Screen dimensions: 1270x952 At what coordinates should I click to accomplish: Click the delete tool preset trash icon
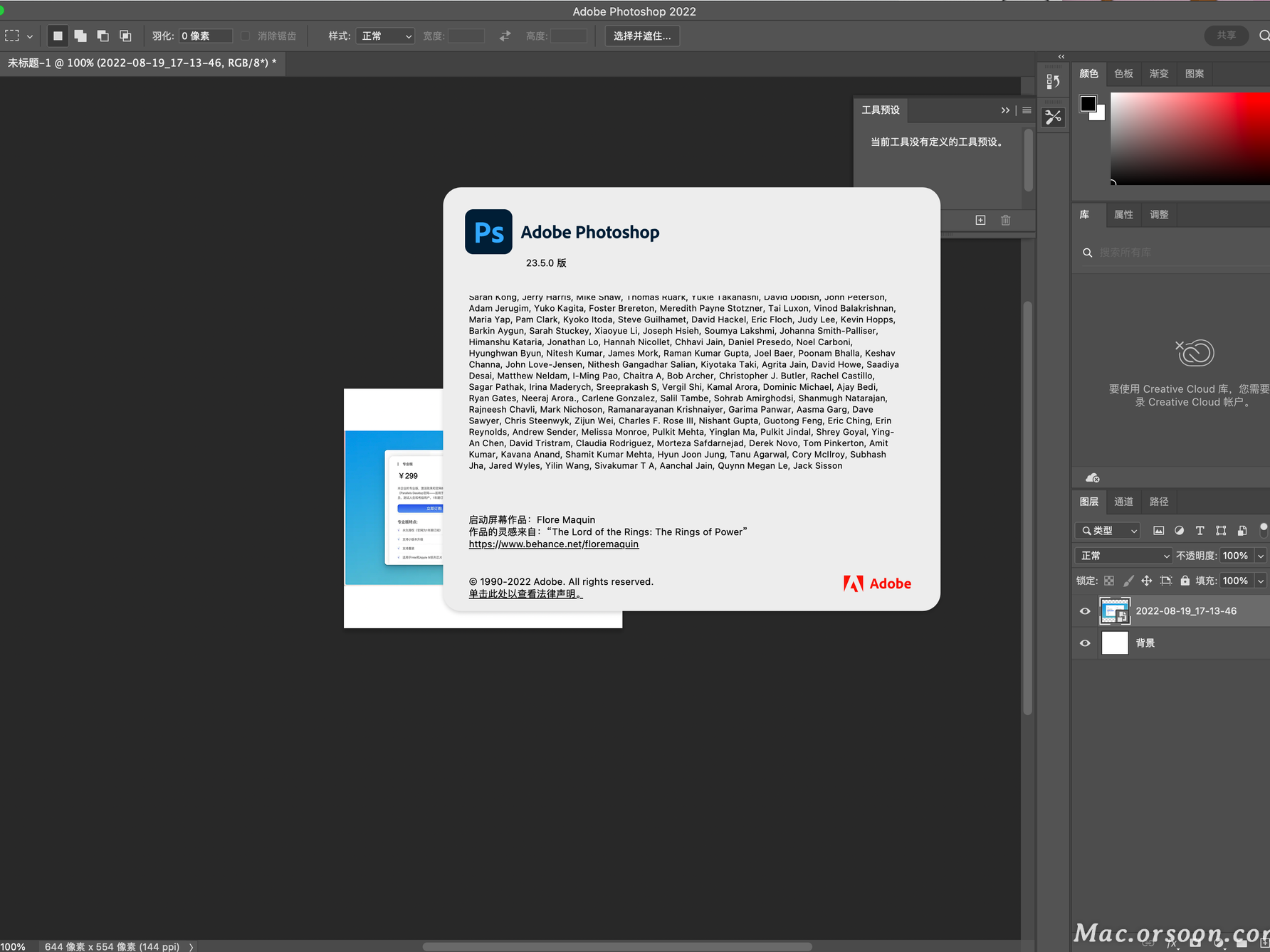point(1005,220)
